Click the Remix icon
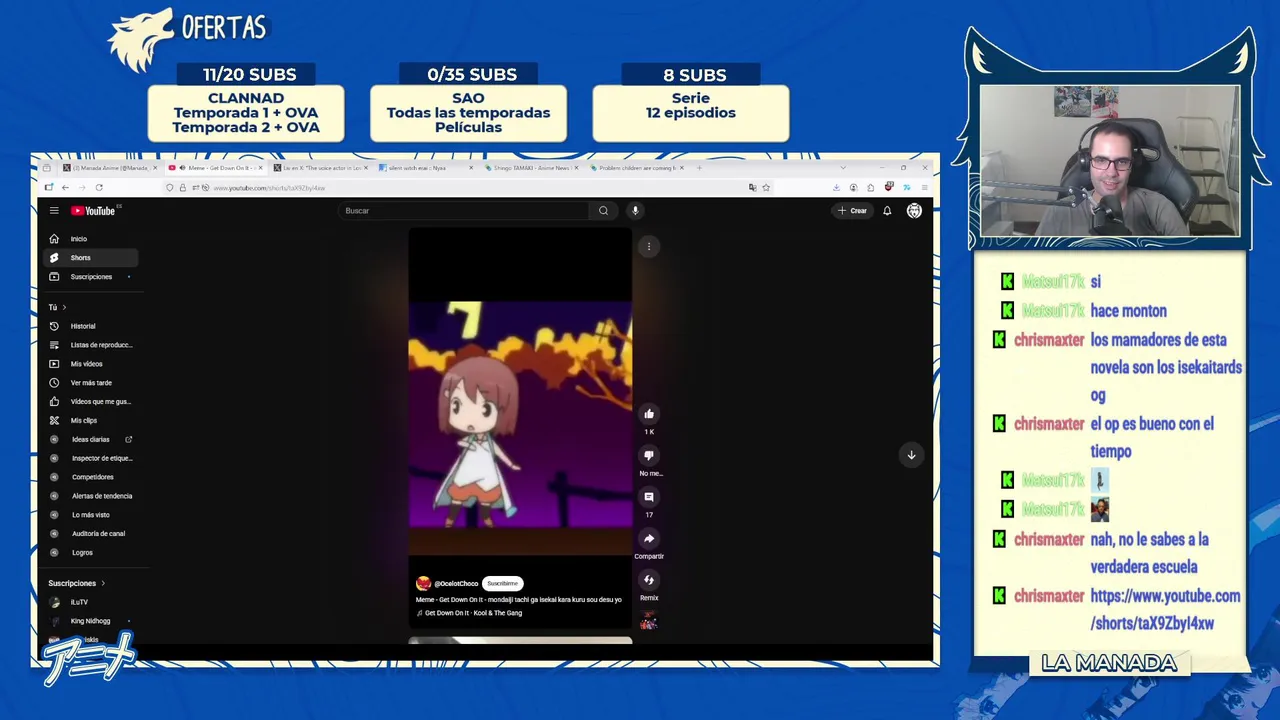The image size is (1280, 720). (x=649, y=580)
